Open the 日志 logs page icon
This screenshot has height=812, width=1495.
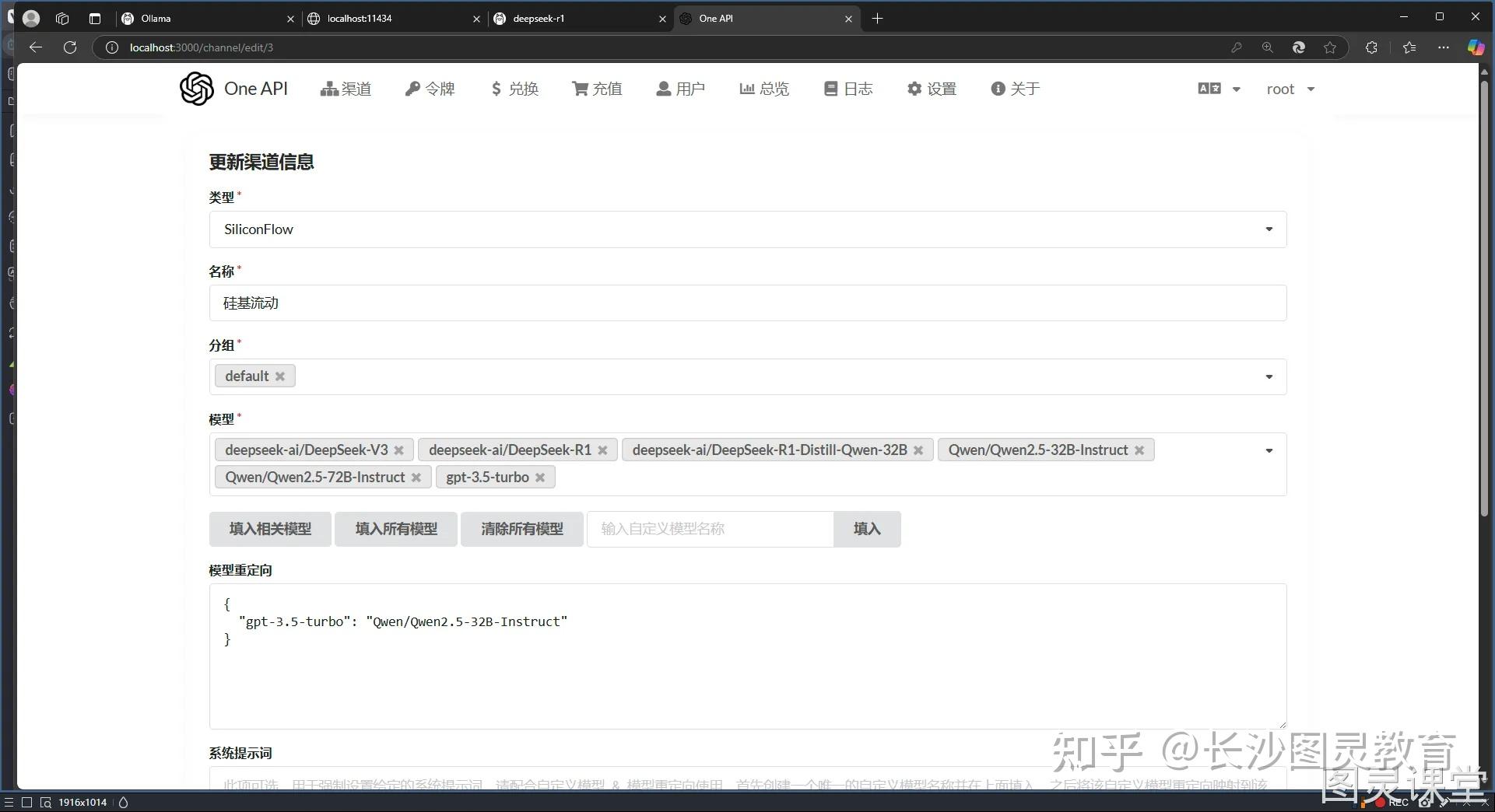coord(830,88)
